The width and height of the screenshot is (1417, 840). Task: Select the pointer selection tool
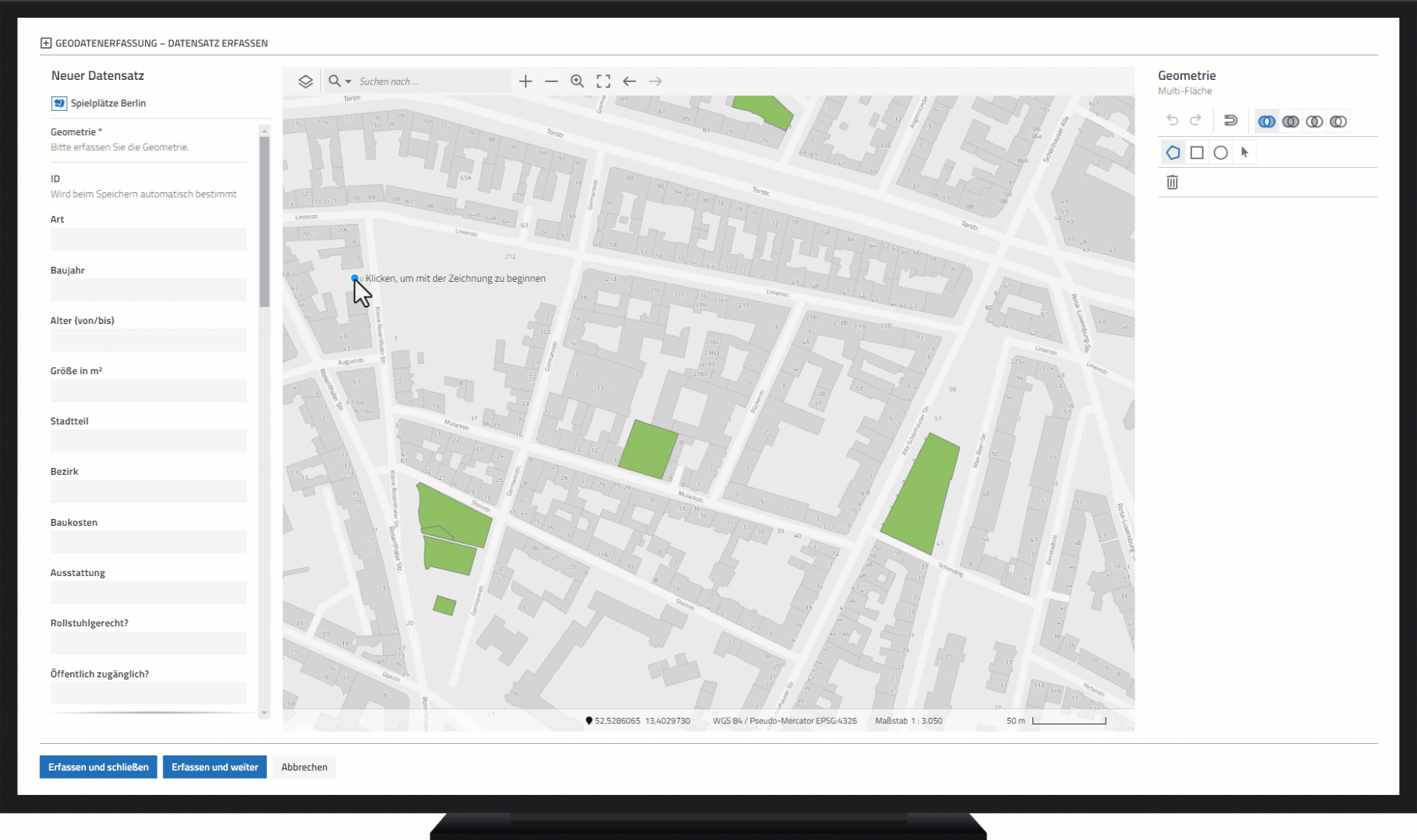1245,152
